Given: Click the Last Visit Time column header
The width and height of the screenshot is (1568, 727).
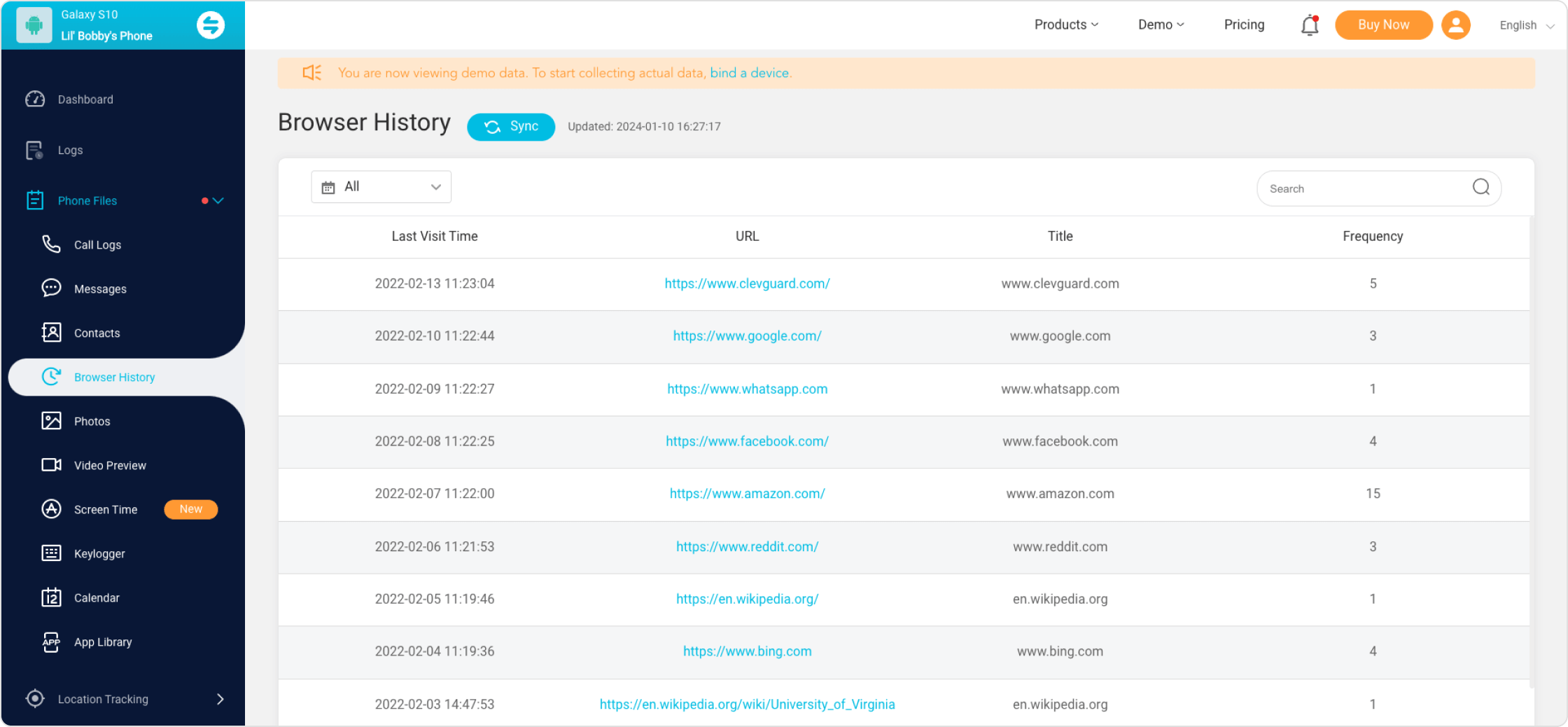Looking at the screenshot, I should [x=434, y=236].
